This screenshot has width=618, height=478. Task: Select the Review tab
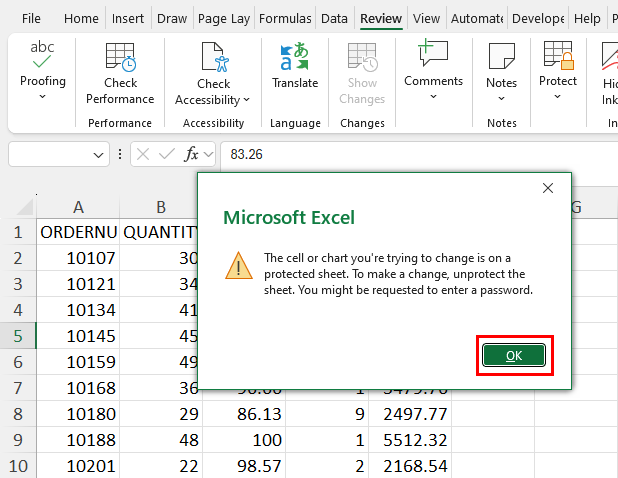(381, 19)
